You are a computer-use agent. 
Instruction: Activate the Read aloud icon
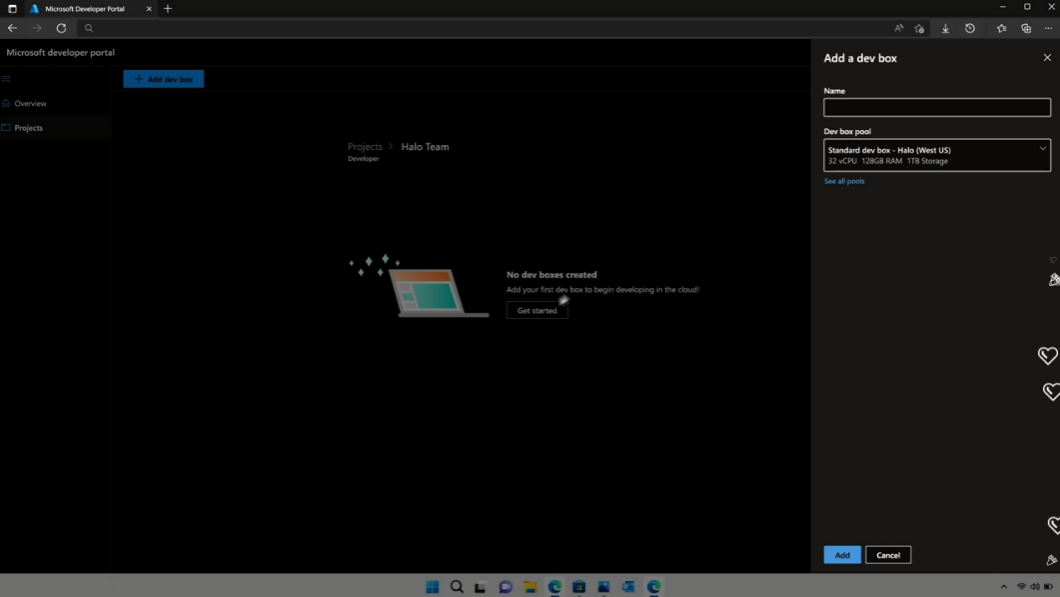click(x=898, y=28)
